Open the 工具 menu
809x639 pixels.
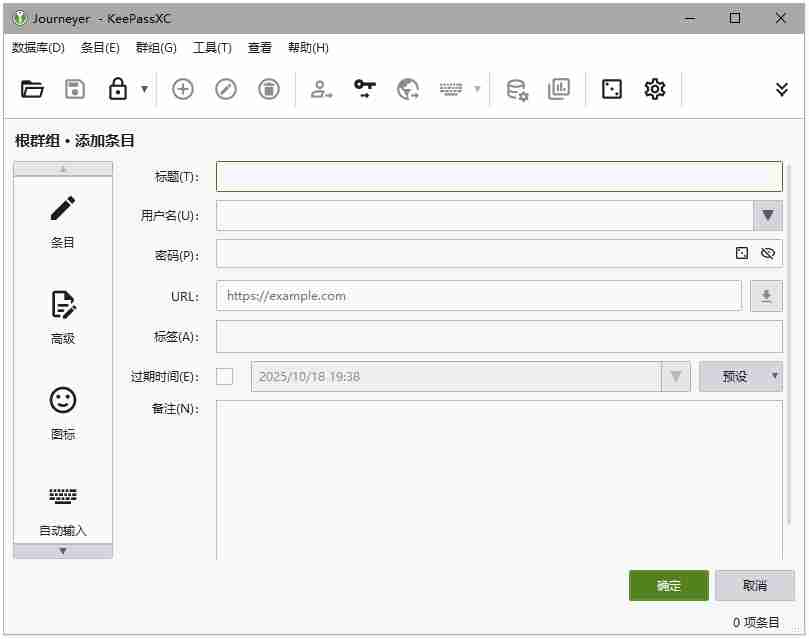coord(212,47)
